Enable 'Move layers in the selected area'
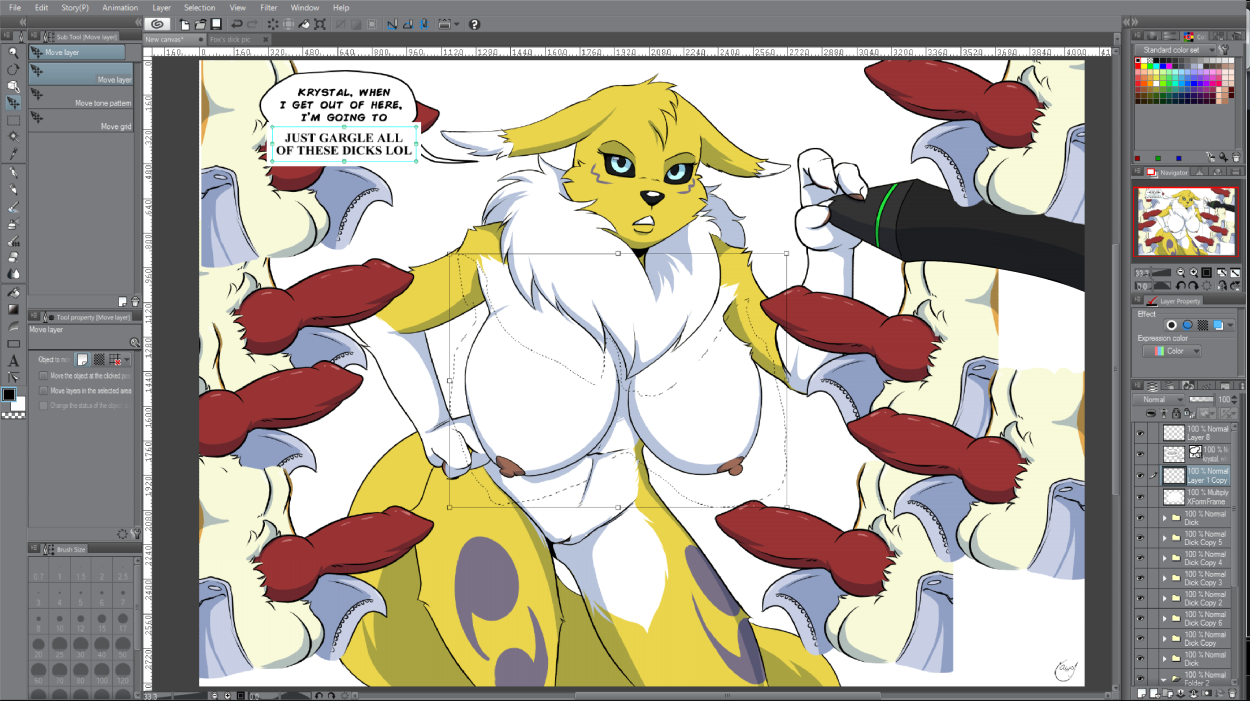1250x701 pixels. [43, 391]
